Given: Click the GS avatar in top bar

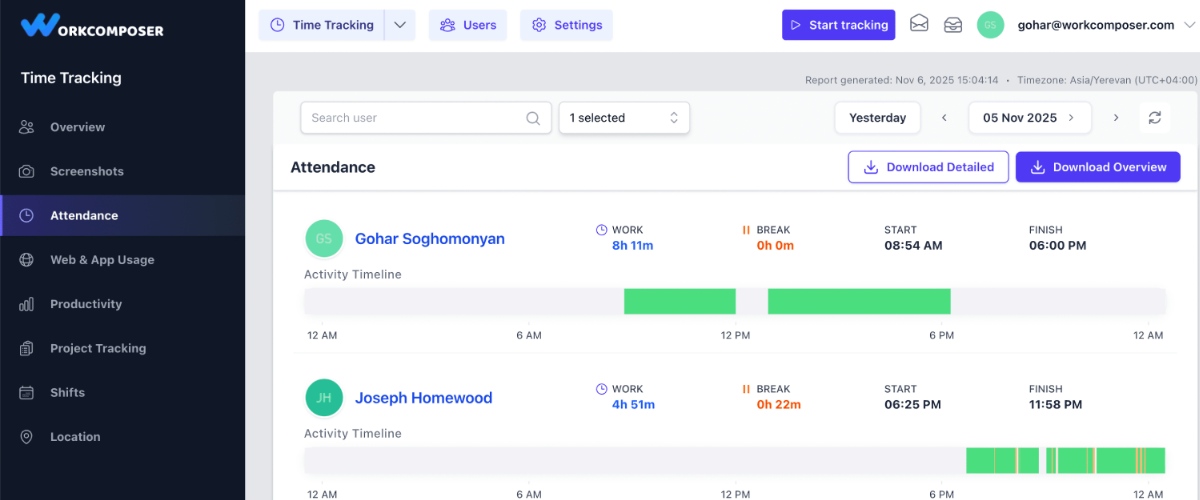Looking at the screenshot, I should pyautogui.click(x=990, y=25).
